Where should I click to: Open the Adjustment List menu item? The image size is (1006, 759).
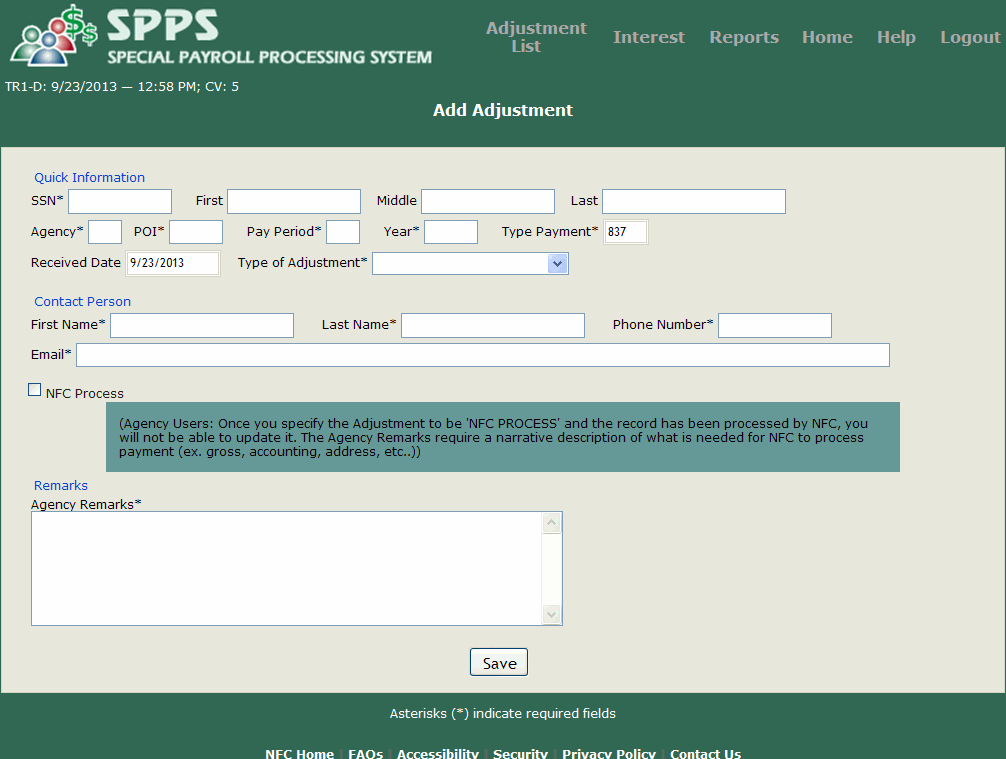(536, 37)
